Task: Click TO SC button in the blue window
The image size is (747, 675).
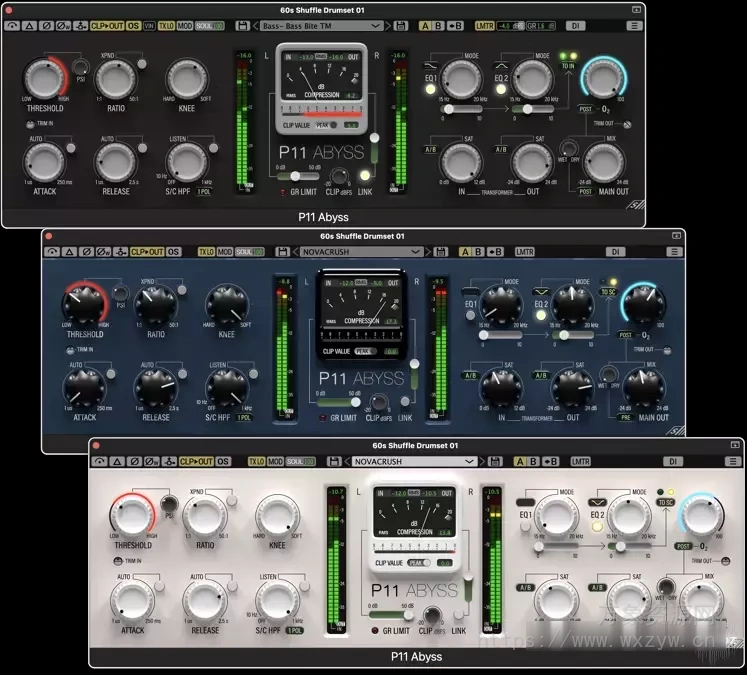Action: click(608, 292)
